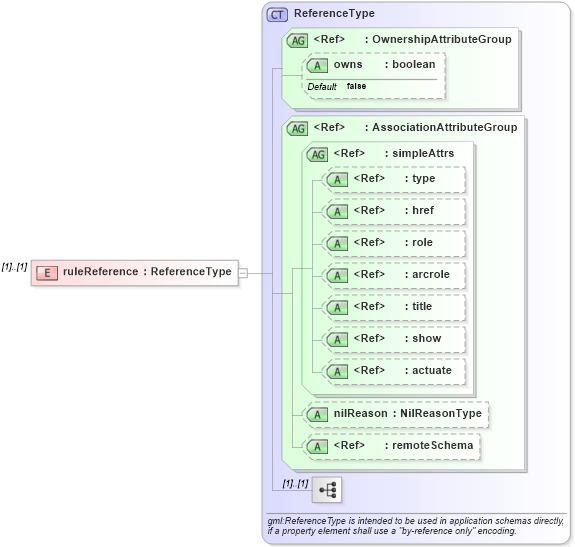575x547 pixels.
Task: Select the ': role' attribute text
Action: pyautogui.click(x=418, y=242)
